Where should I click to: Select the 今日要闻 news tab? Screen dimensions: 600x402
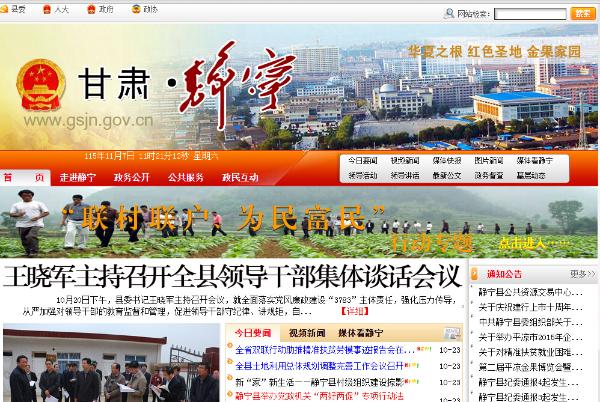pyautogui.click(x=252, y=332)
